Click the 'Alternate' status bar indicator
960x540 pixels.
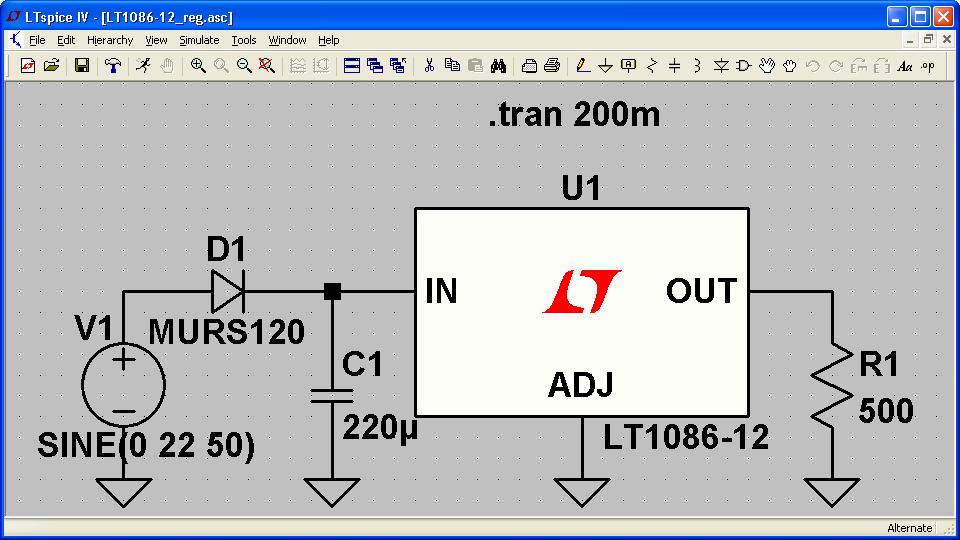coord(909,528)
